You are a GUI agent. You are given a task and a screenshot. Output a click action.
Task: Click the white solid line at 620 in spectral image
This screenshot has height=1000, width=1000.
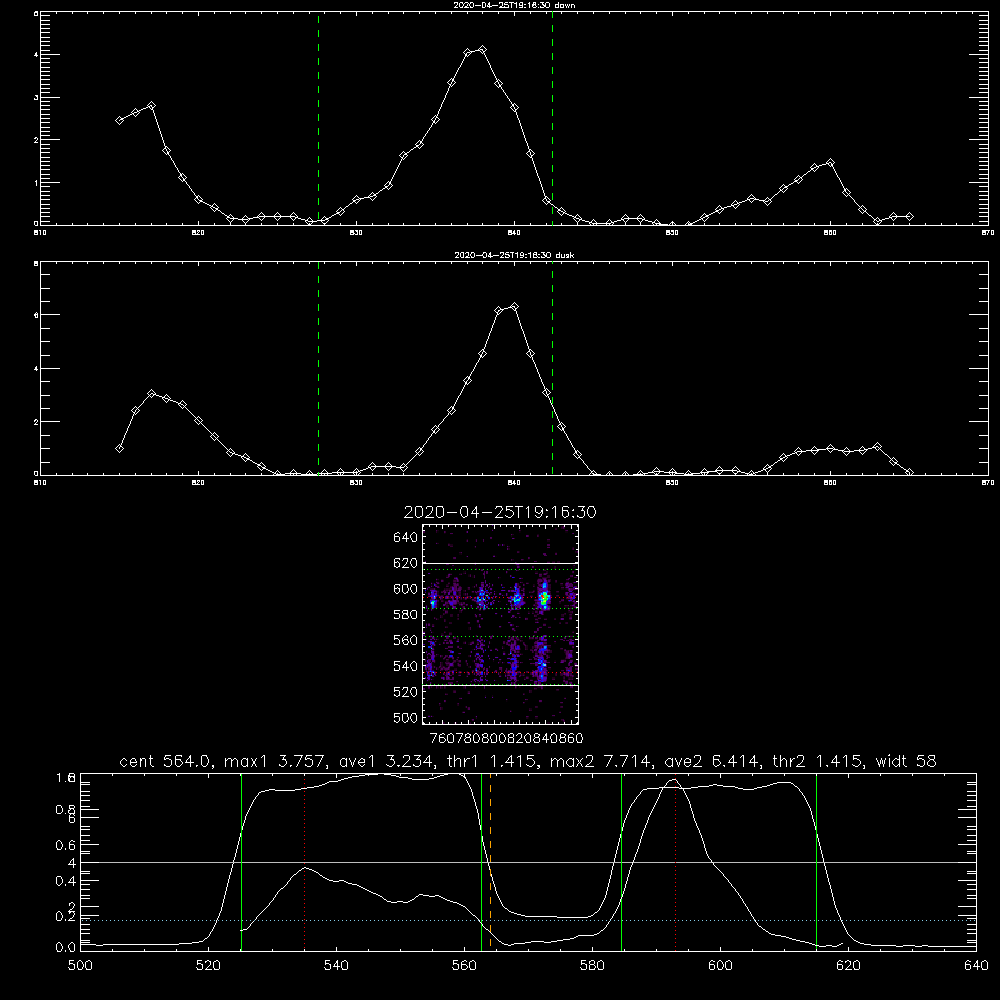click(x=500, y=563)
